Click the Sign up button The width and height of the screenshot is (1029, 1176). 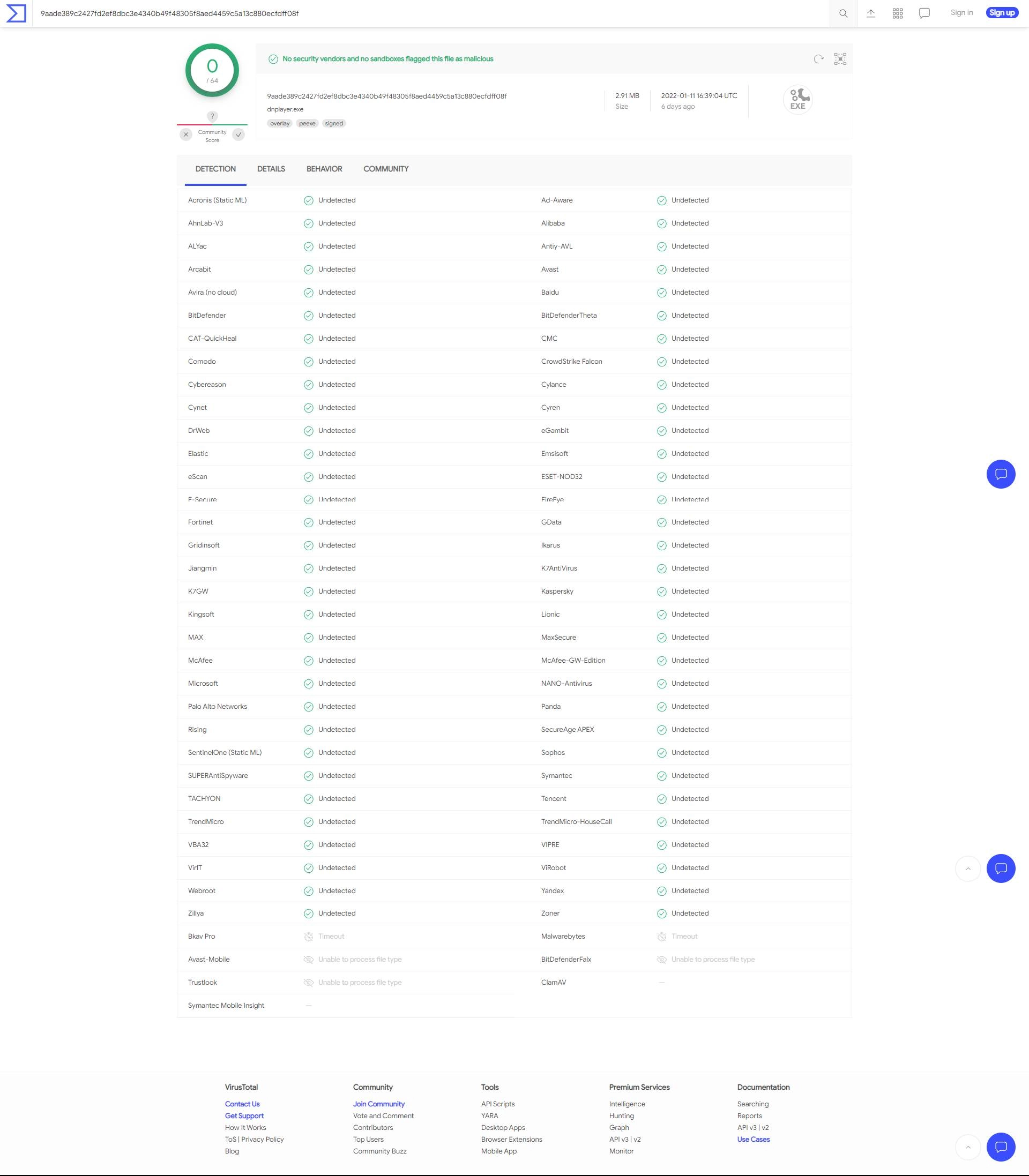tap(1002, 13)
